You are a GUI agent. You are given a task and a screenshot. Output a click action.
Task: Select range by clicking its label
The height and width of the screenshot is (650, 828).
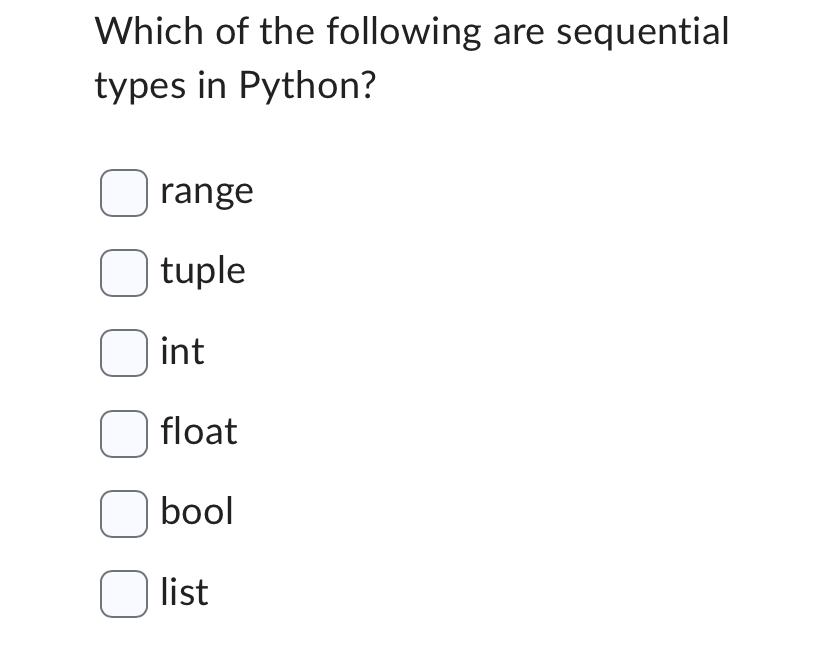tap(207, 190)
